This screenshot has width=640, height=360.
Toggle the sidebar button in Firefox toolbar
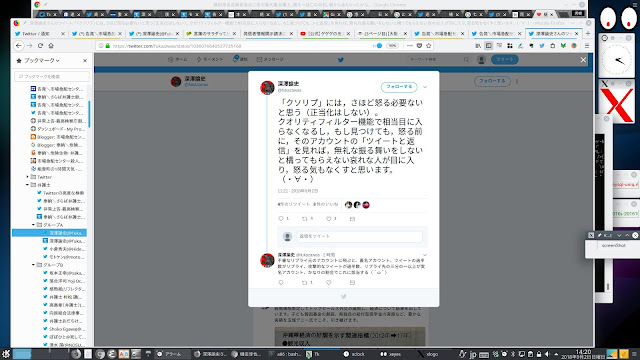pos(489,46)
